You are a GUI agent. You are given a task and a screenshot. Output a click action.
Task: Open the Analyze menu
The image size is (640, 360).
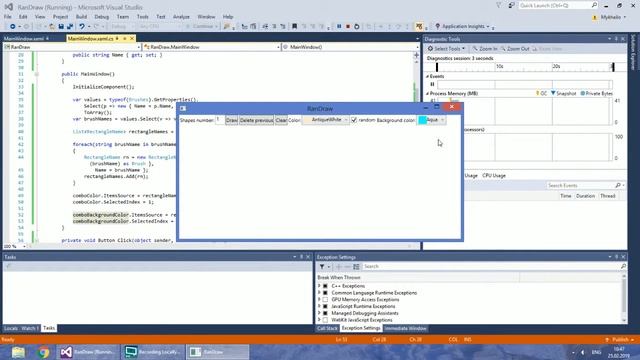(181, 17)
